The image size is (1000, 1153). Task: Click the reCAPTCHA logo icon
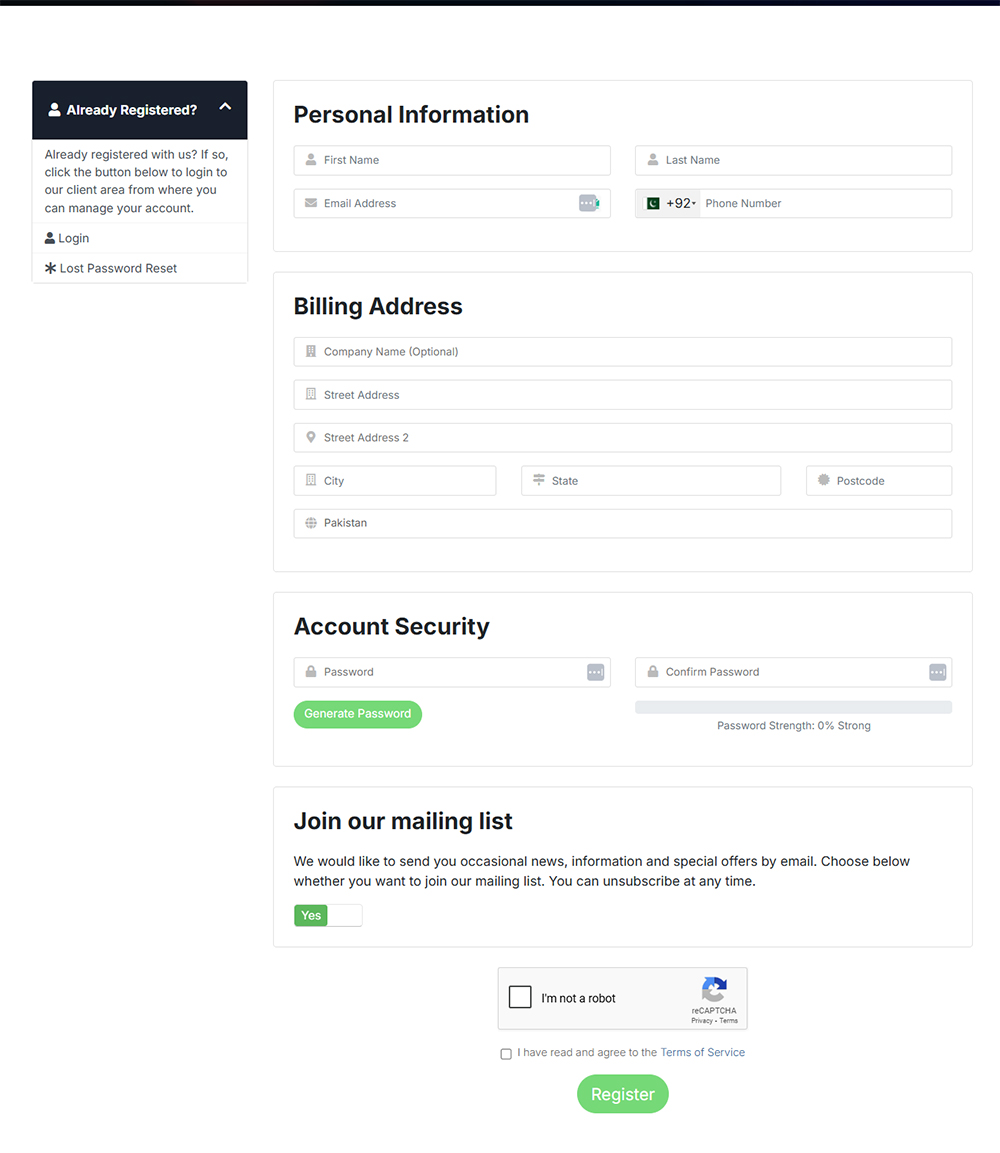coord(714,990)
